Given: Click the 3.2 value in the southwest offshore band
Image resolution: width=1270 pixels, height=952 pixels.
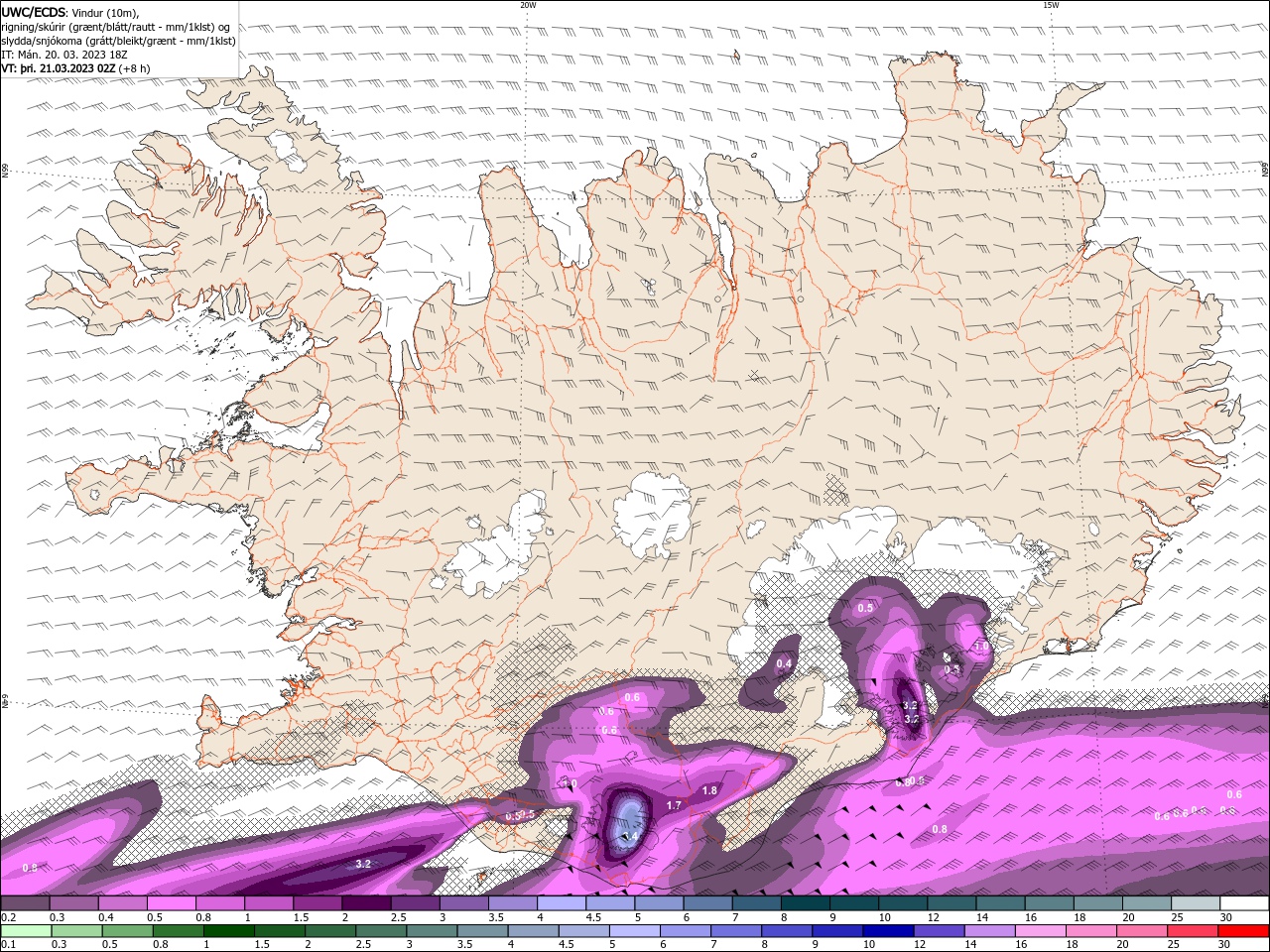Looking at the screenshot, I should tap(363, 864).
